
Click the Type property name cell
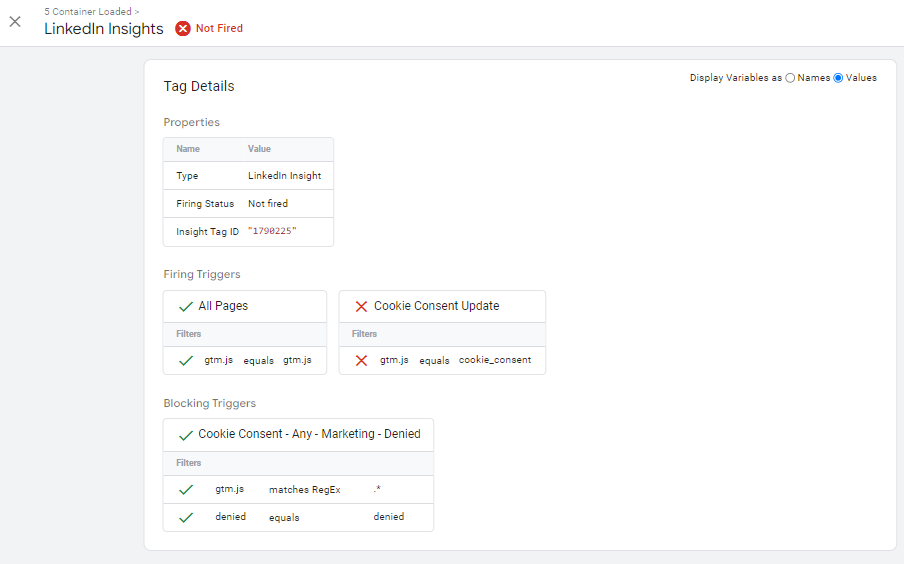(187, 175)
